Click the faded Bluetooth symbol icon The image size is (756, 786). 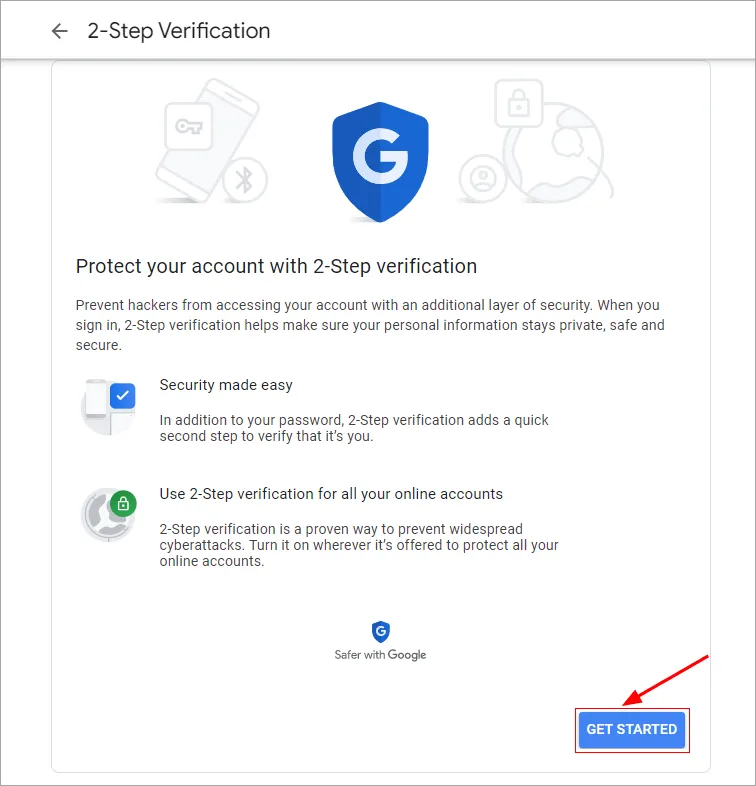tap(245, 179)
